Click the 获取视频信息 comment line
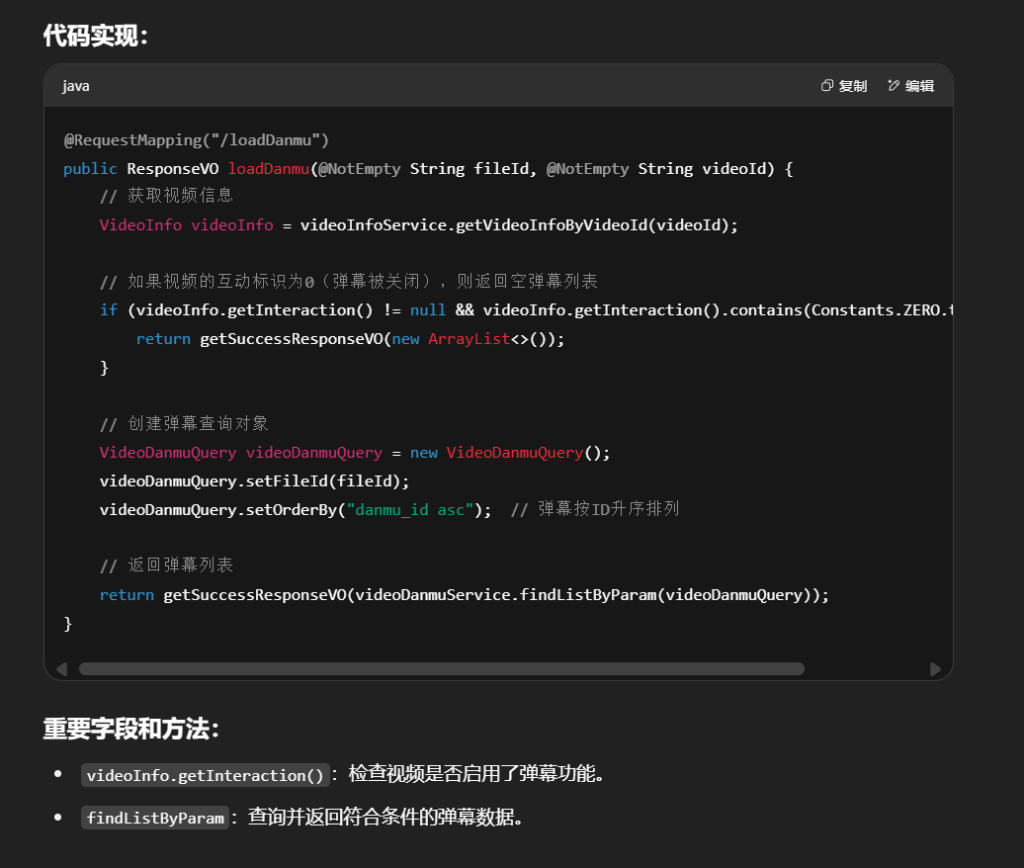This screenshot has height=868, width=1024. (166, 196)
